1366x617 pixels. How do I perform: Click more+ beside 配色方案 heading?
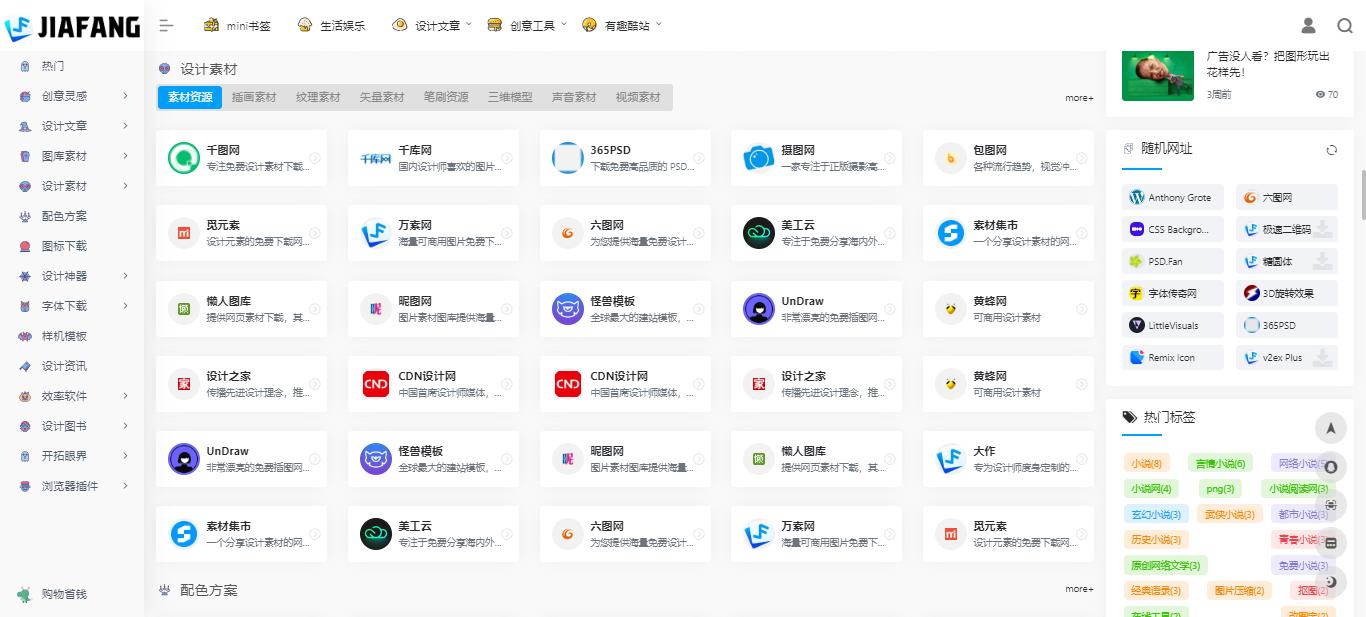click(x=1079, y=589)
